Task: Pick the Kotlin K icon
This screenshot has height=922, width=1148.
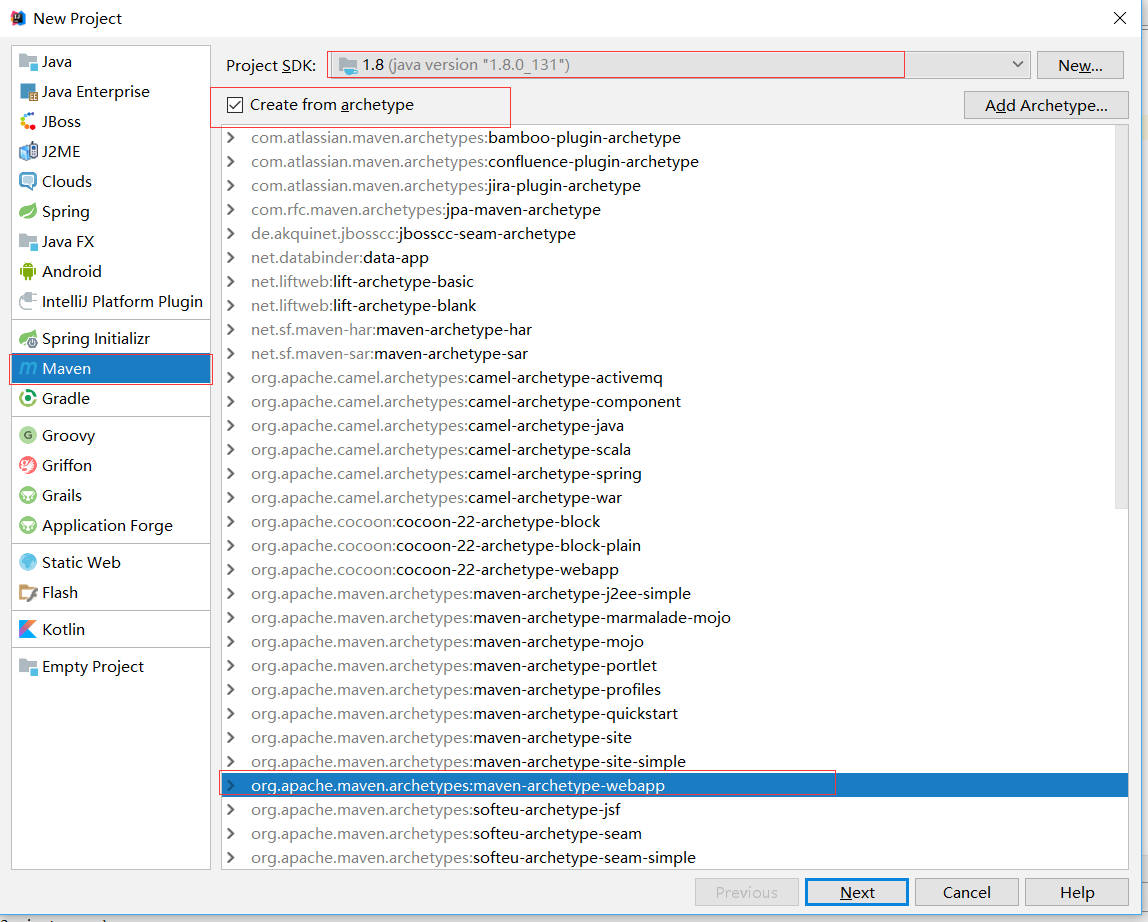Action: pos(28,630)
